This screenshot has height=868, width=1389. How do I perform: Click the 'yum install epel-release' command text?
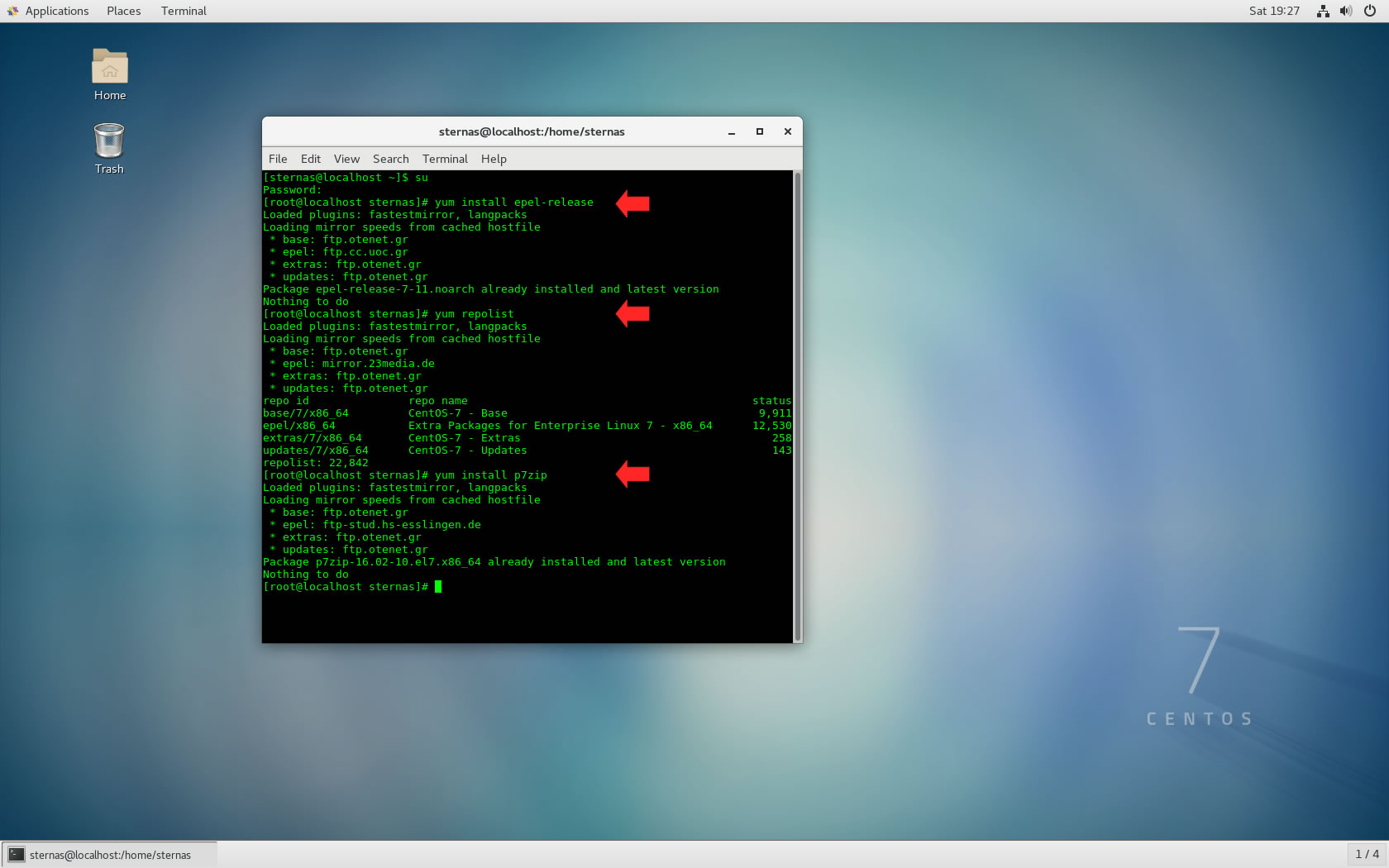(x=514, y=203)
